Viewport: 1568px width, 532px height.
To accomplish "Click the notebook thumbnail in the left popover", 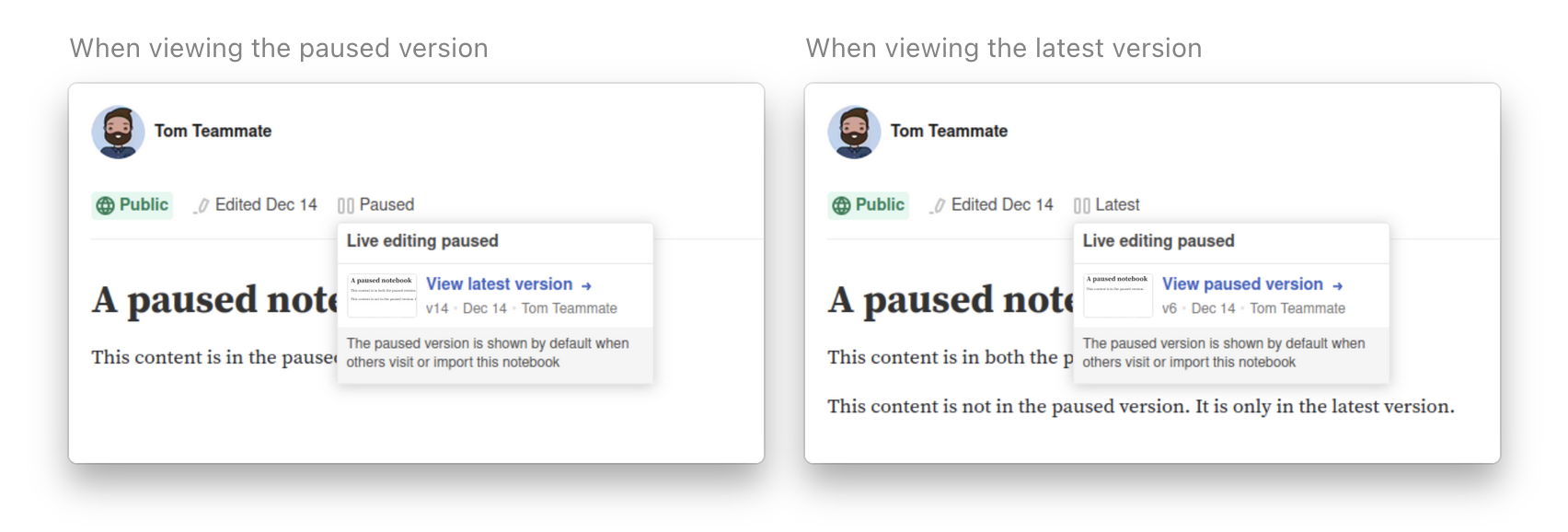I will click(x=382, y=295).
